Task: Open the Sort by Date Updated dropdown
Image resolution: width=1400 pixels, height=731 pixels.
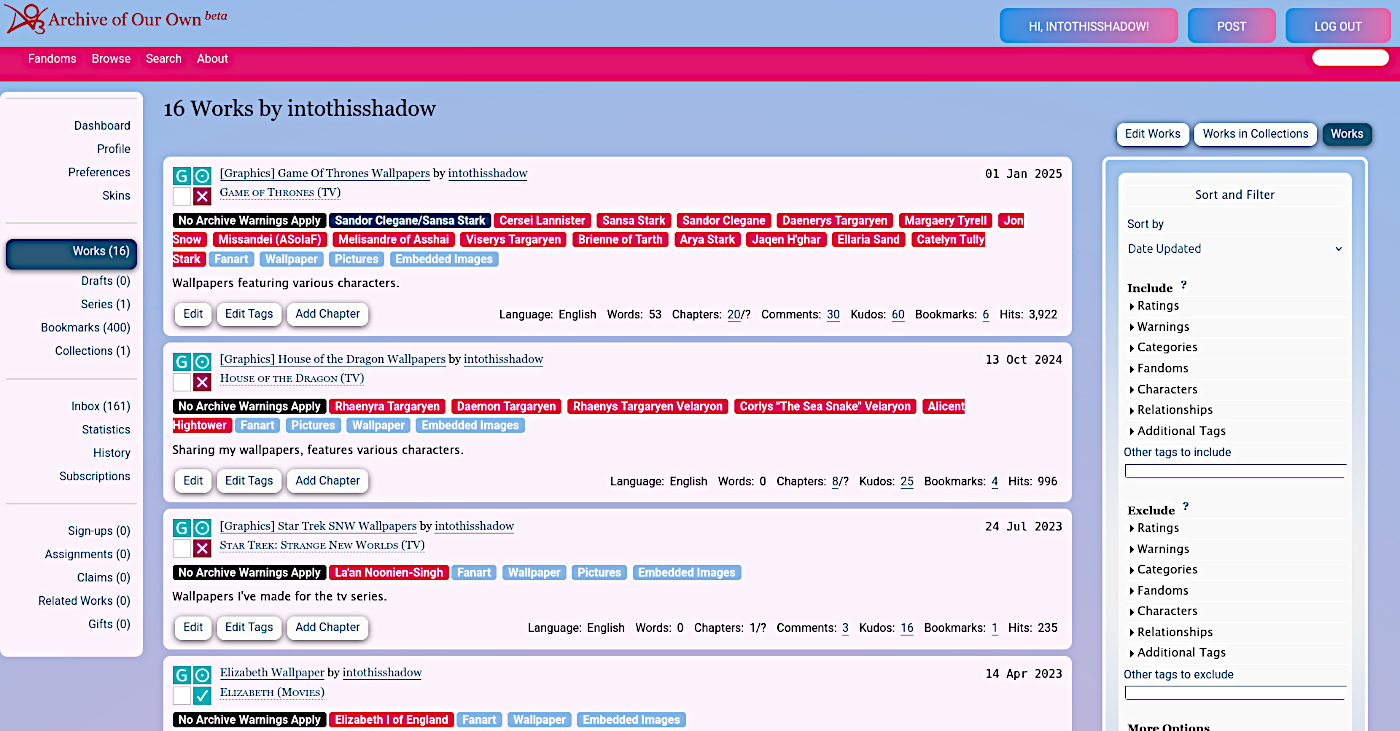Action: click(x=1235, y=248)
